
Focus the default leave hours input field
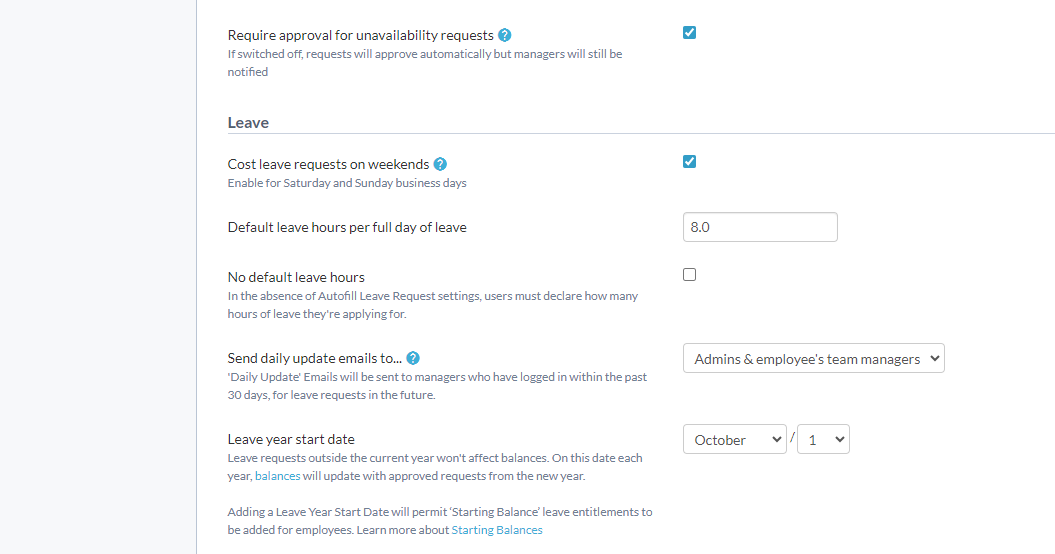tap(760, 227)
